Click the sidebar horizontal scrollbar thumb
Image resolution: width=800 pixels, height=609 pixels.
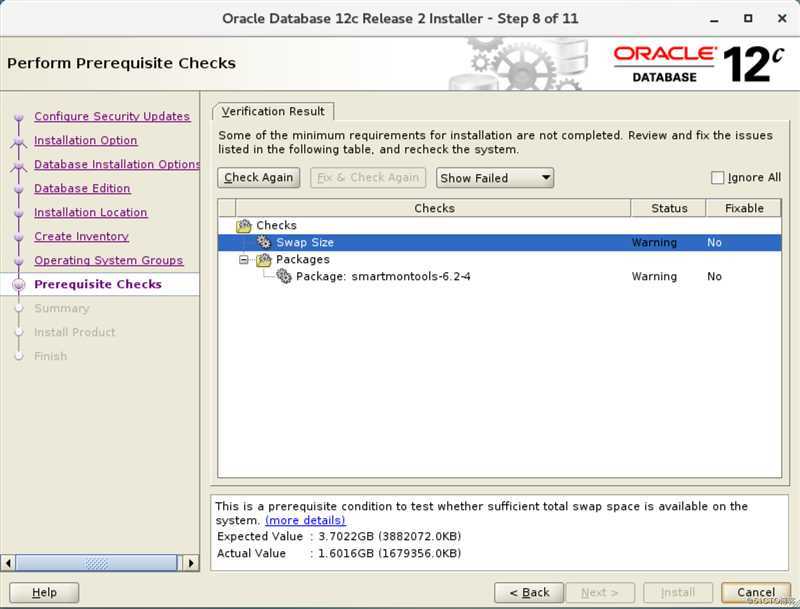(96, 563)
